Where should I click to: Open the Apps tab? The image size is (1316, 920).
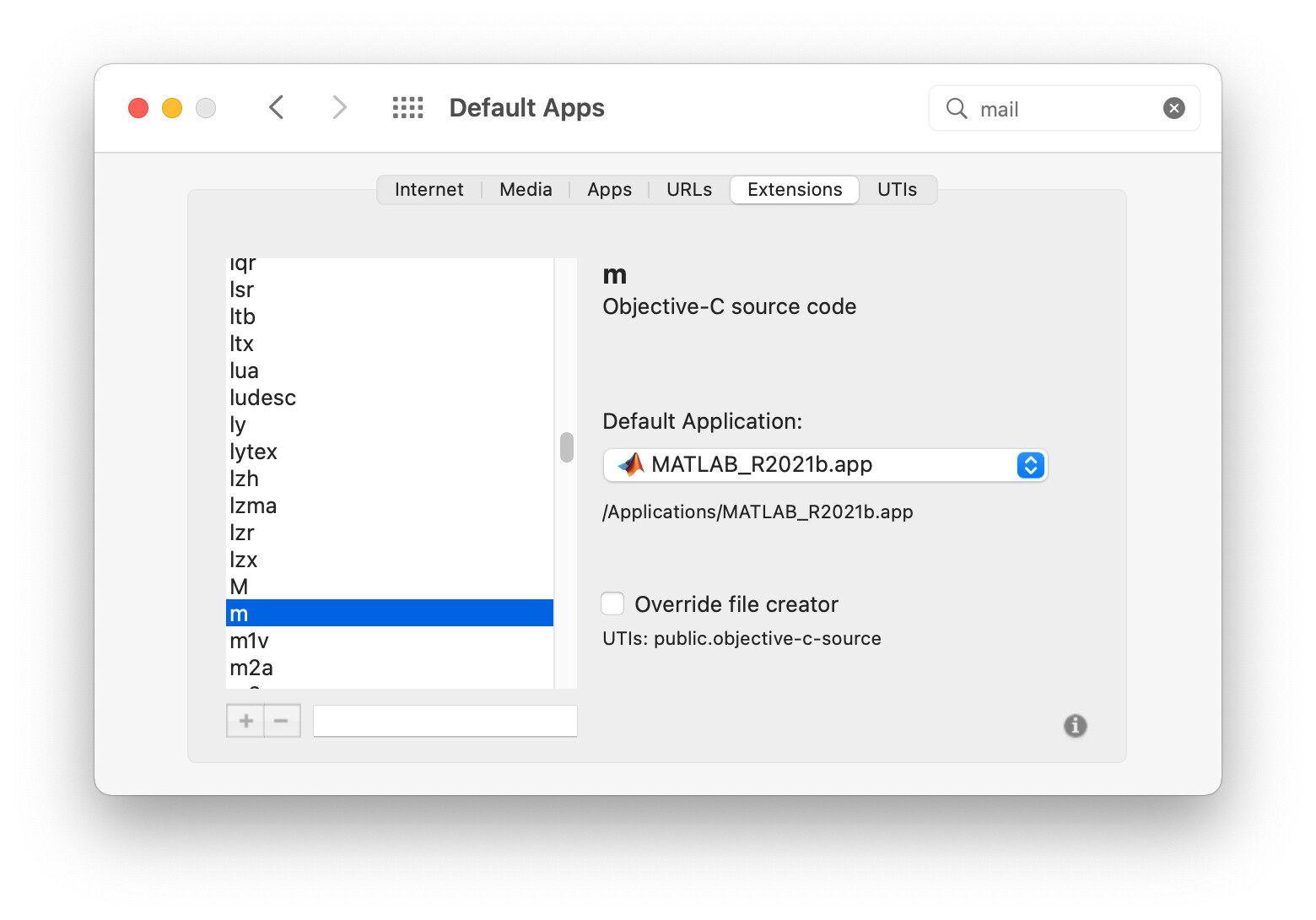(609, 190)
